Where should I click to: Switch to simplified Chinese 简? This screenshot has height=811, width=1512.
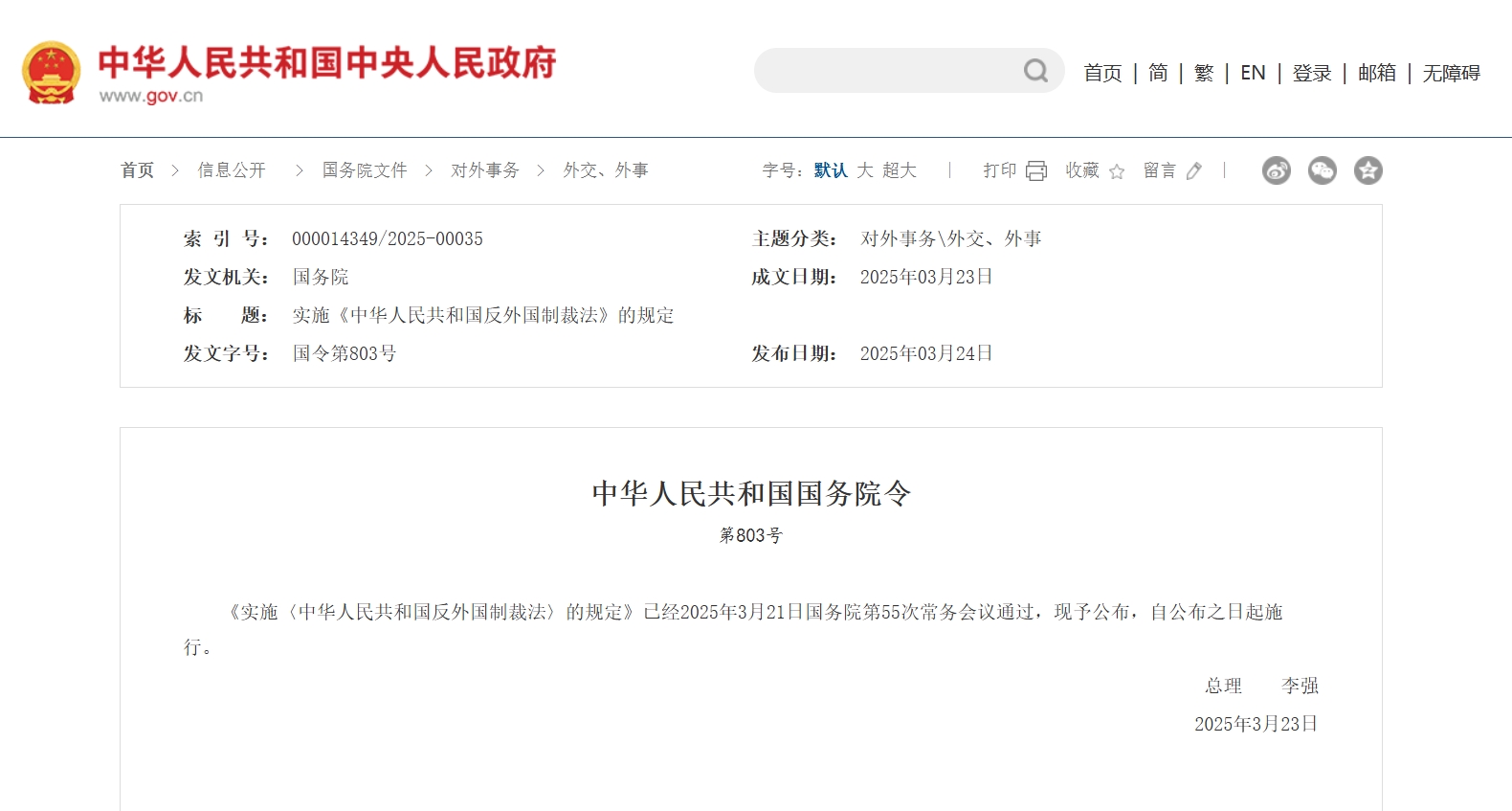click(1158, 73)
